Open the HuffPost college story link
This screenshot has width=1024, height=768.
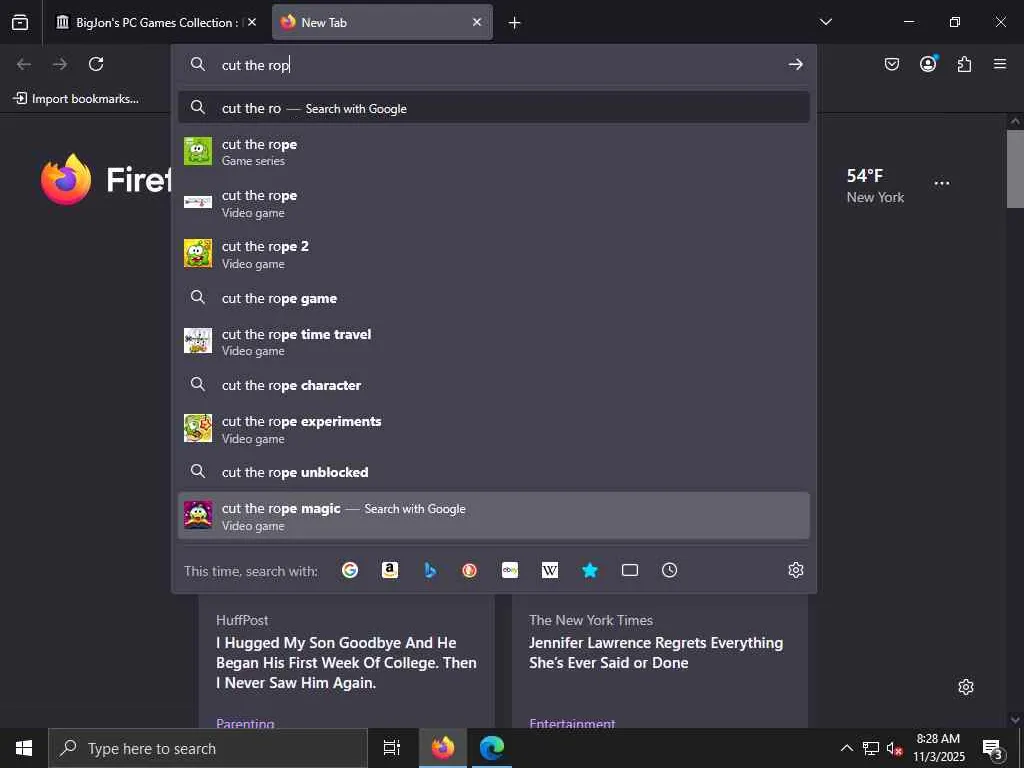346,663
